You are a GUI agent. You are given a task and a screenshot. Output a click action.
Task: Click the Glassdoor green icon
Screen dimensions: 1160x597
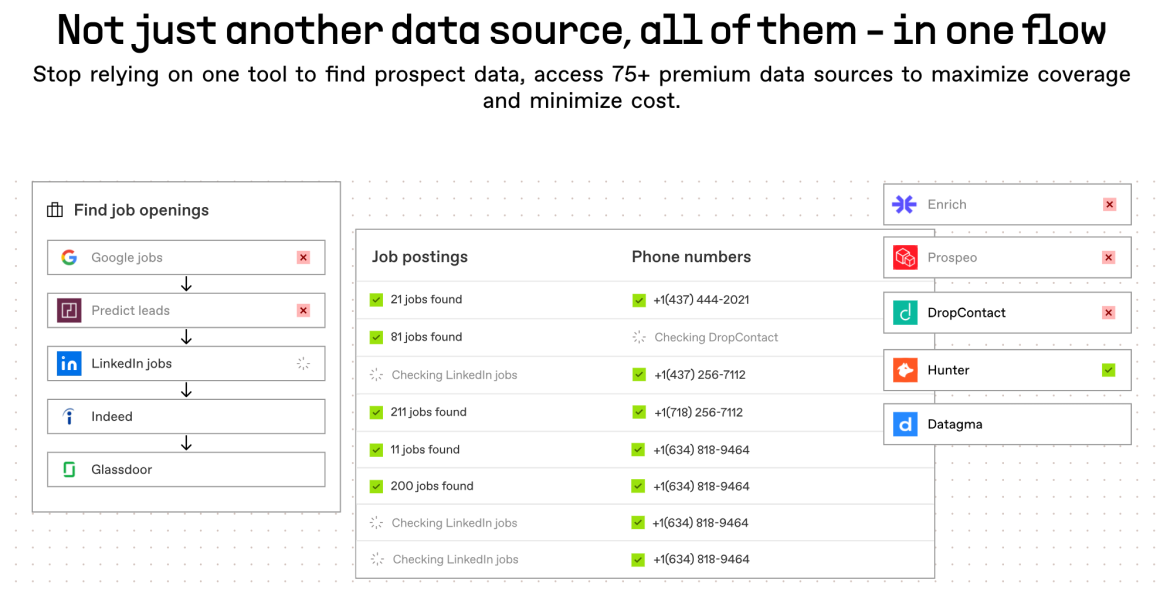[69, 470]
